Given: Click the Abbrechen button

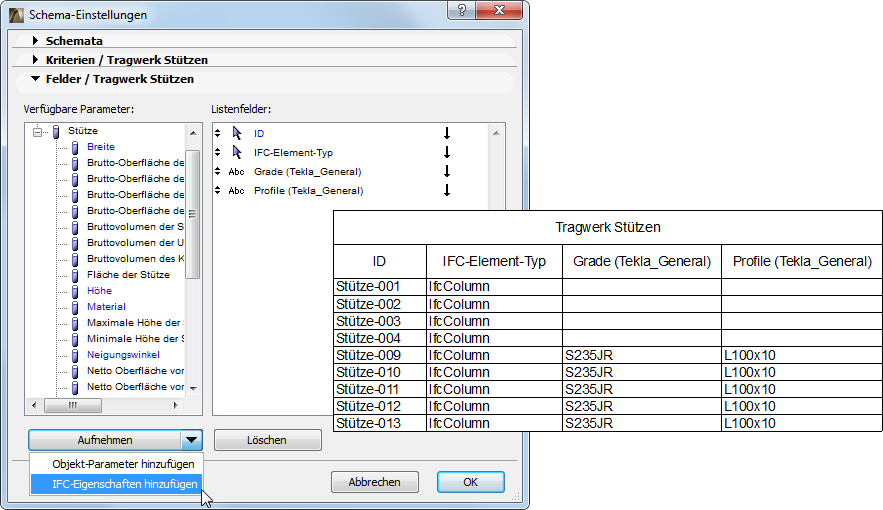Looking at the screenshot, I should coord(374,482).
